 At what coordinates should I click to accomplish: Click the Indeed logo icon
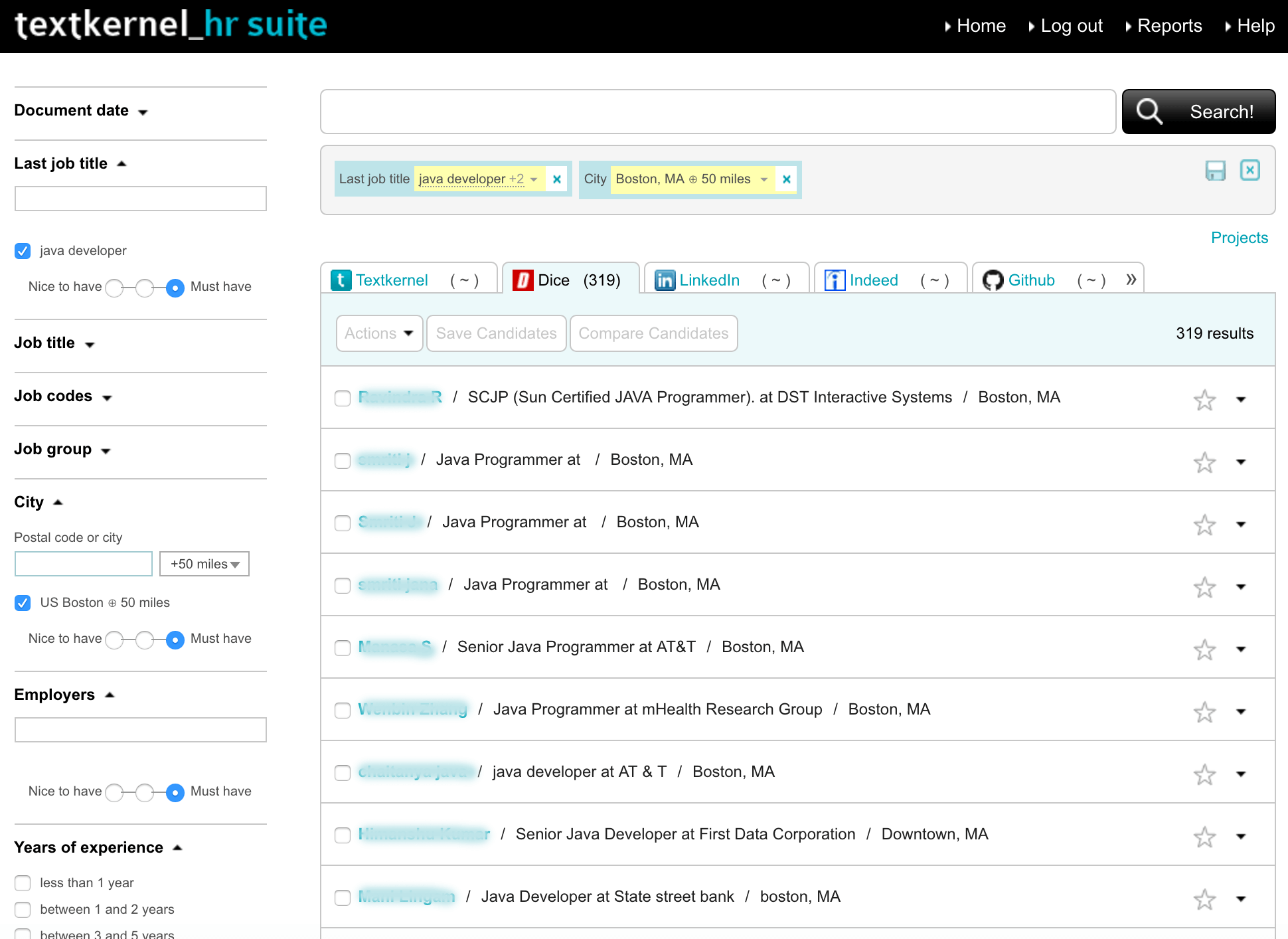point(835,280)
